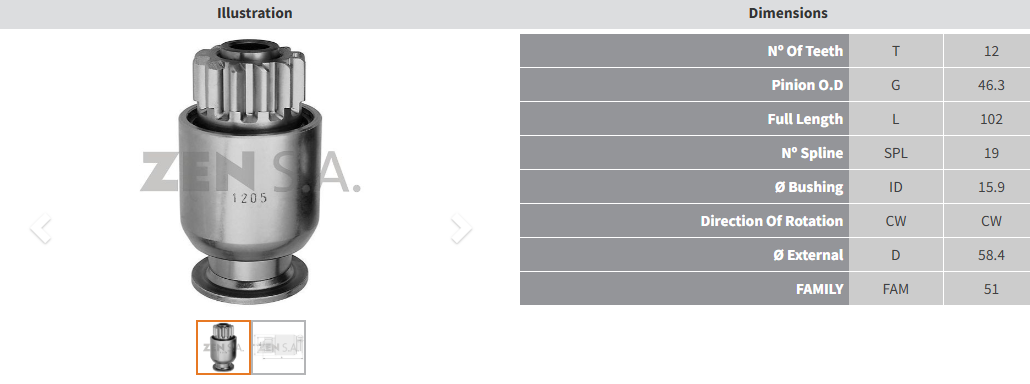The width and height of the screenshot is (1030, 384).
Task: Click the next image arrow
Action: [x=461, y=228]
